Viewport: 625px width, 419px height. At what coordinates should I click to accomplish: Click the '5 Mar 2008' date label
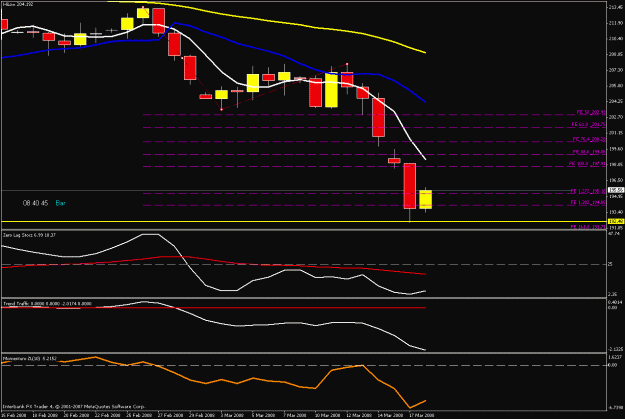click(x=264, y=415)
